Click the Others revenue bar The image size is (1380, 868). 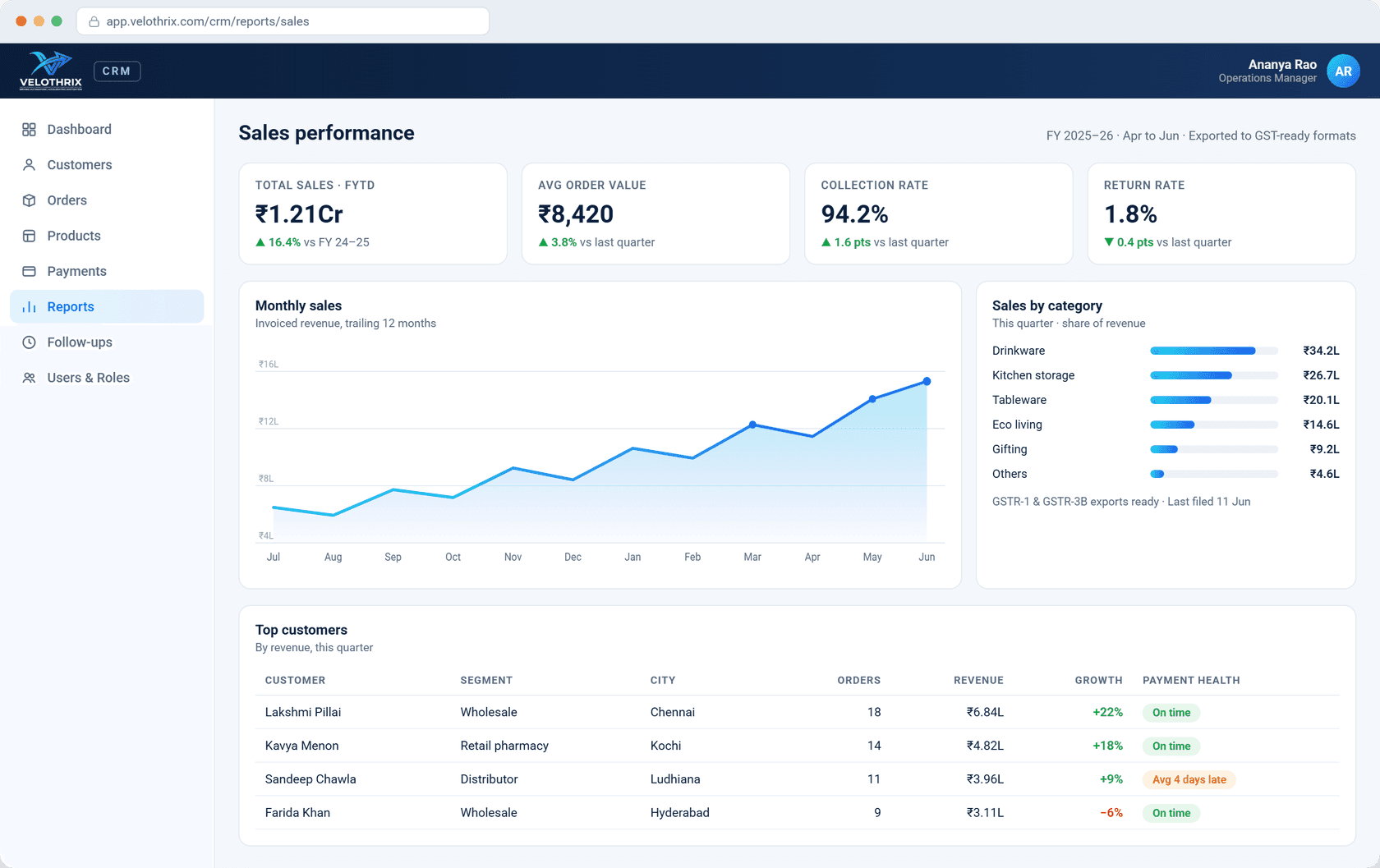(1214, 474)
